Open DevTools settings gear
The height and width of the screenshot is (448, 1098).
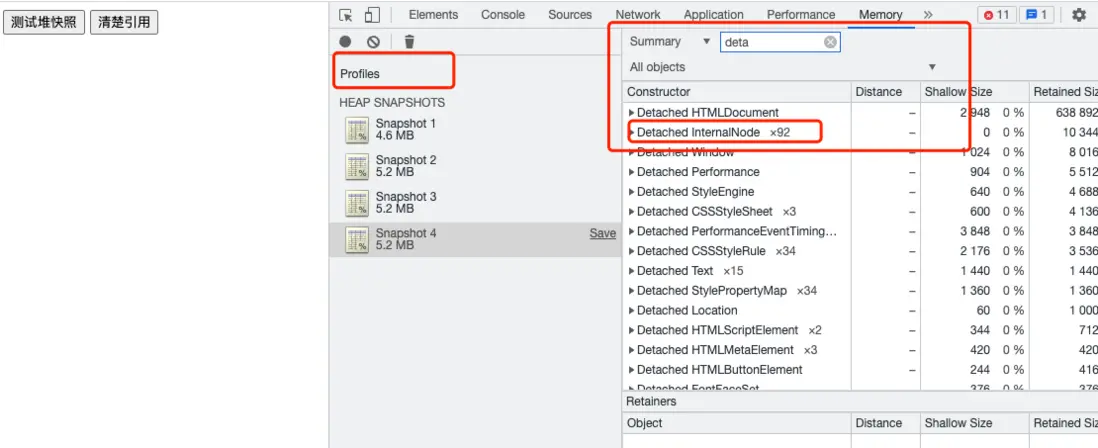tap(1079, 15)
